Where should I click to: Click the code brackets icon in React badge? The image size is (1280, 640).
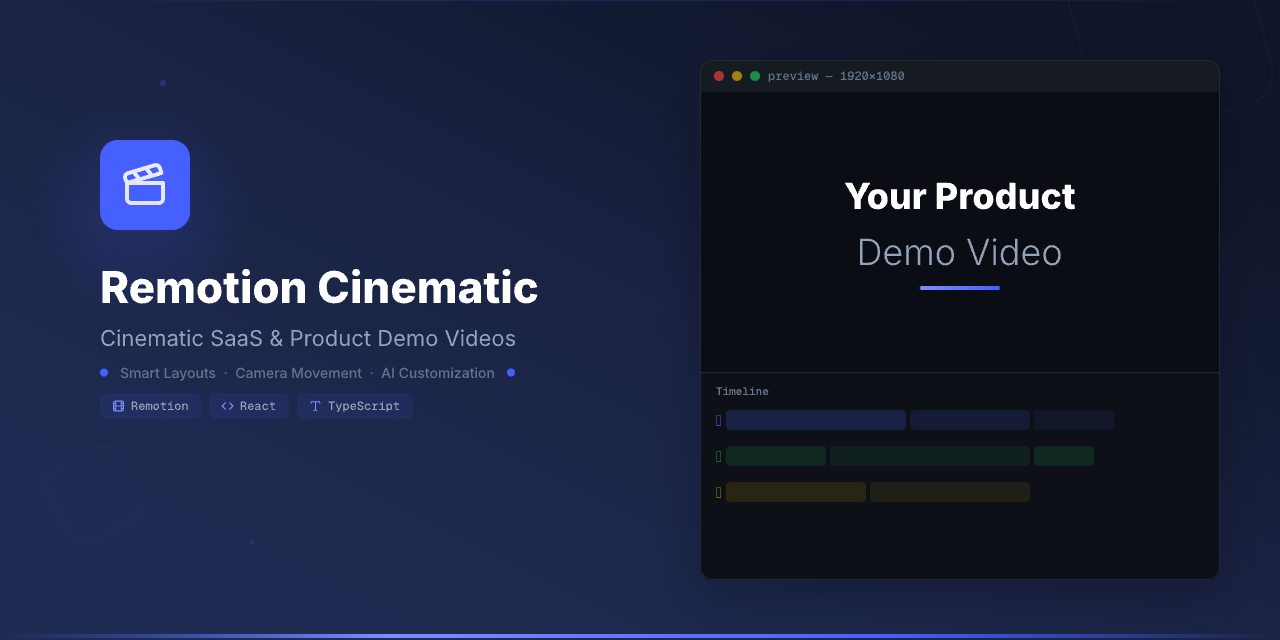coord(227,406)
